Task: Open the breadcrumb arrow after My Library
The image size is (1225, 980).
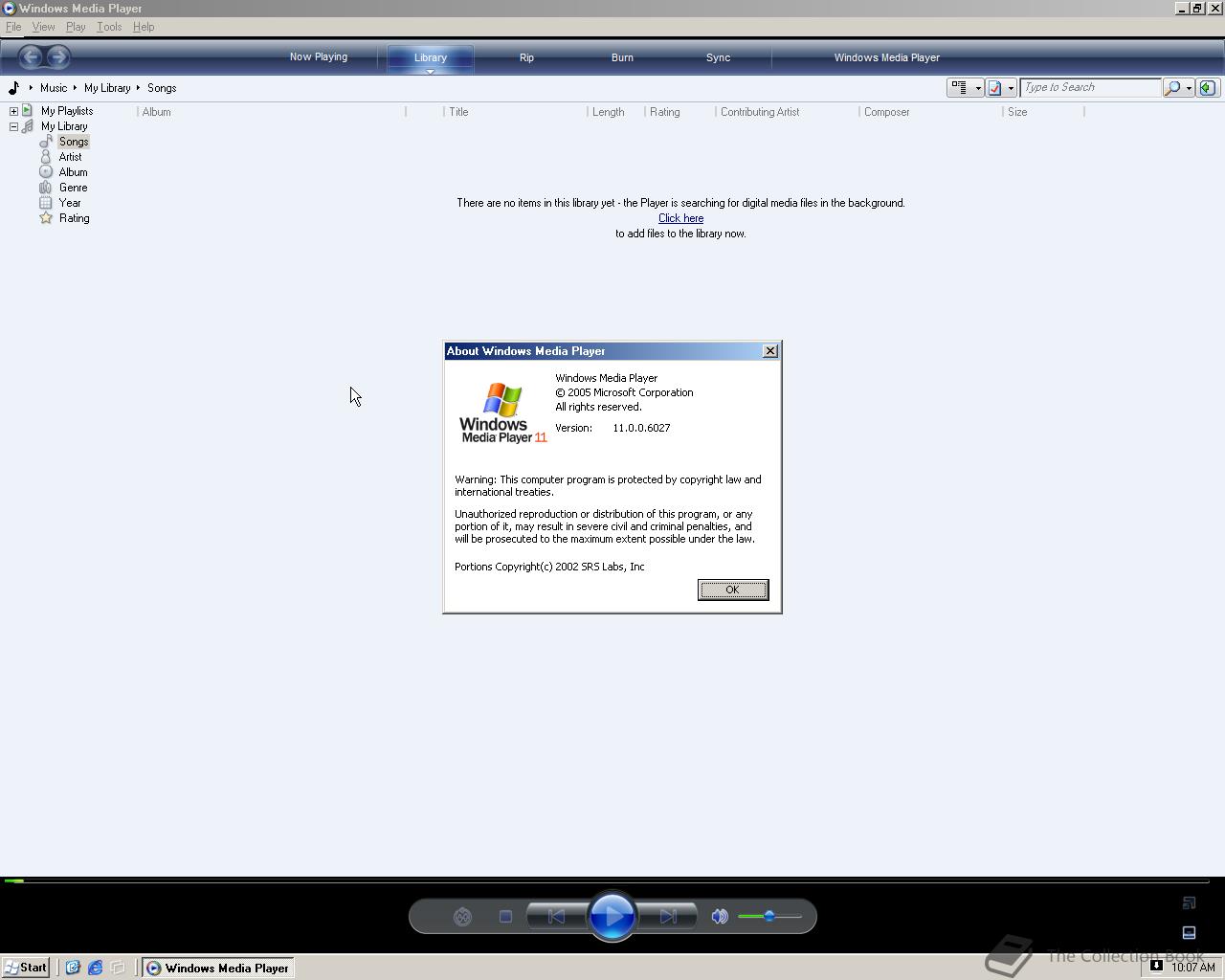Action: click(138, 88)
